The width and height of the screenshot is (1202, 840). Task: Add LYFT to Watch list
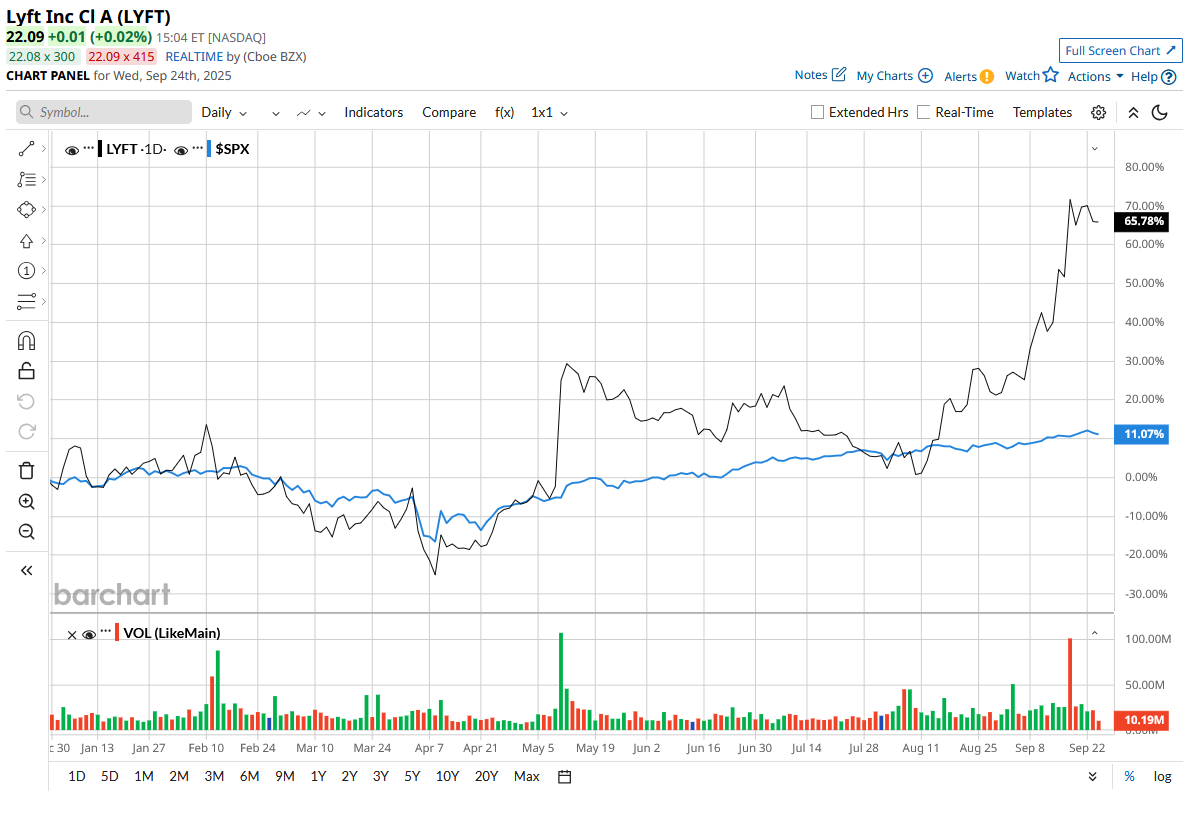1031,75
